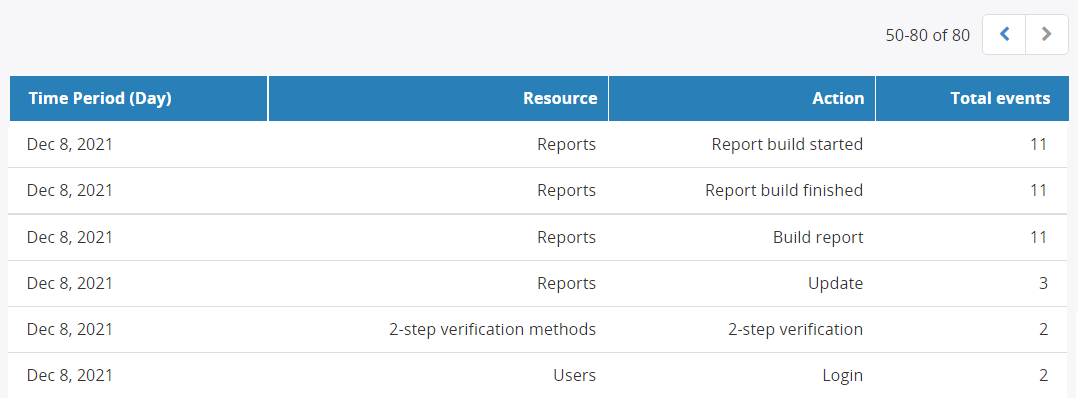Screen dimensions: 1078x398
Task: Click the 'Login' action cell
Action: click(842, 375)
